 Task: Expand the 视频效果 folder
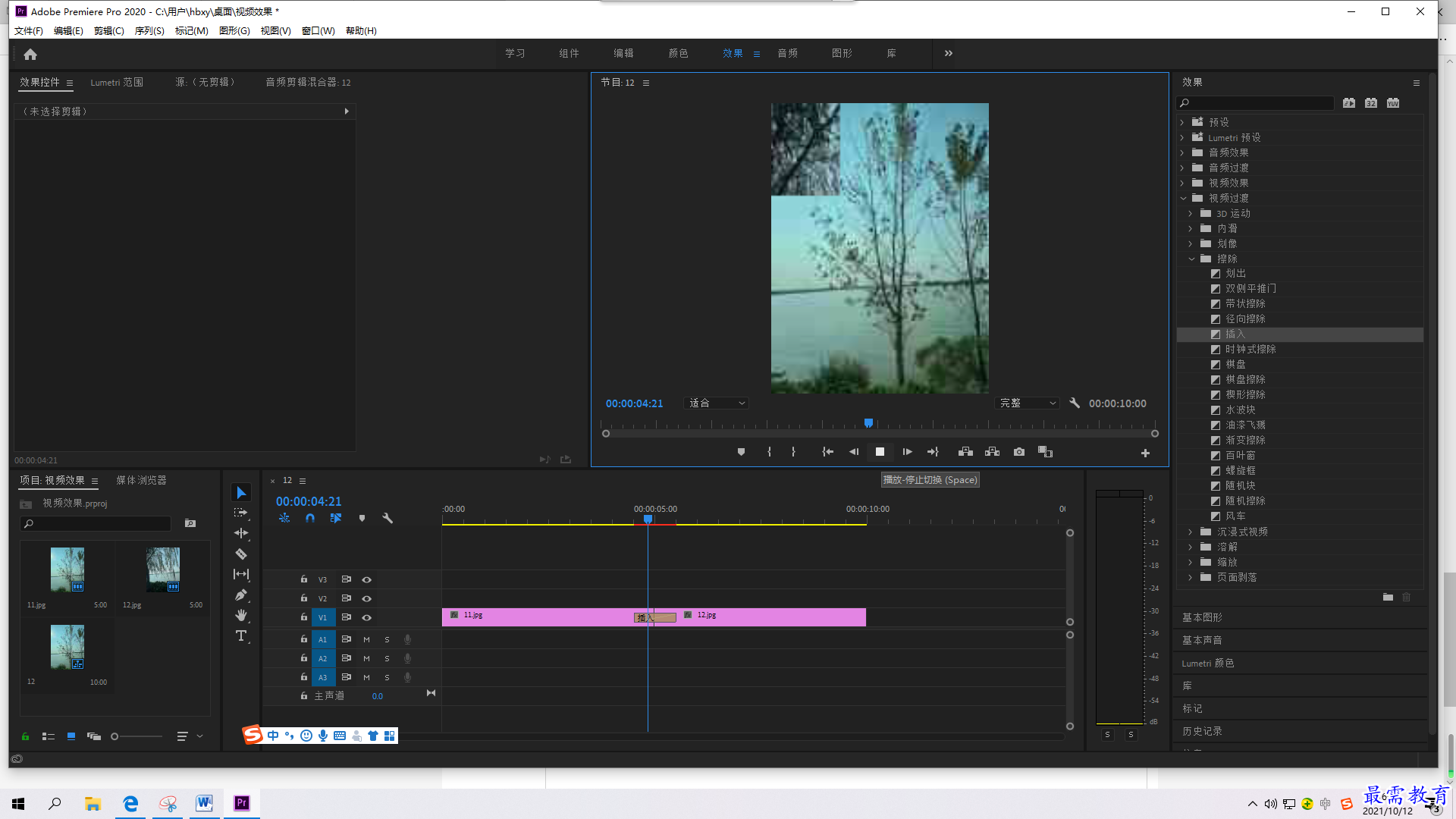[1181, 183]
